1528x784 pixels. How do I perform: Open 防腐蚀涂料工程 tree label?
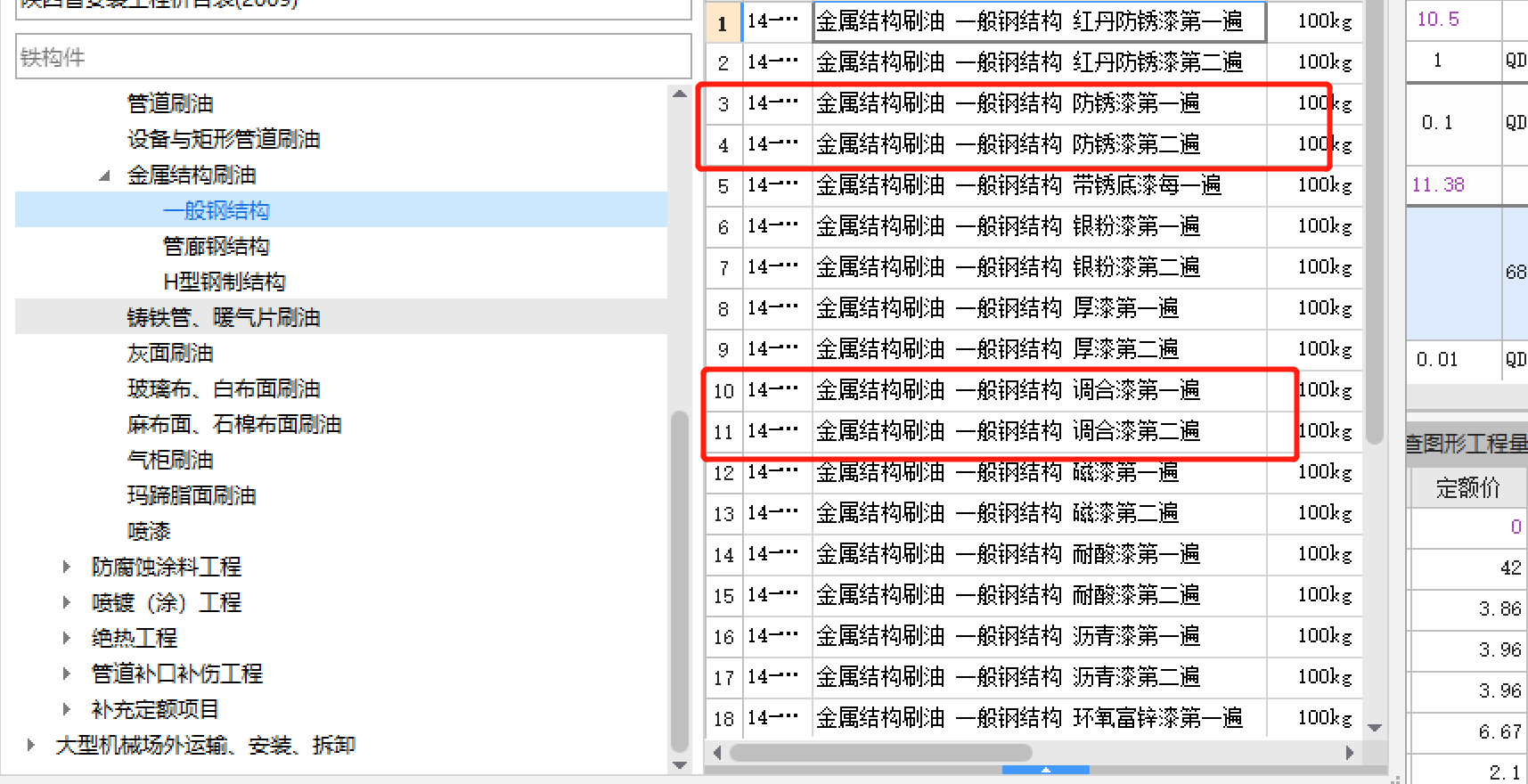[x=167, y=567]
